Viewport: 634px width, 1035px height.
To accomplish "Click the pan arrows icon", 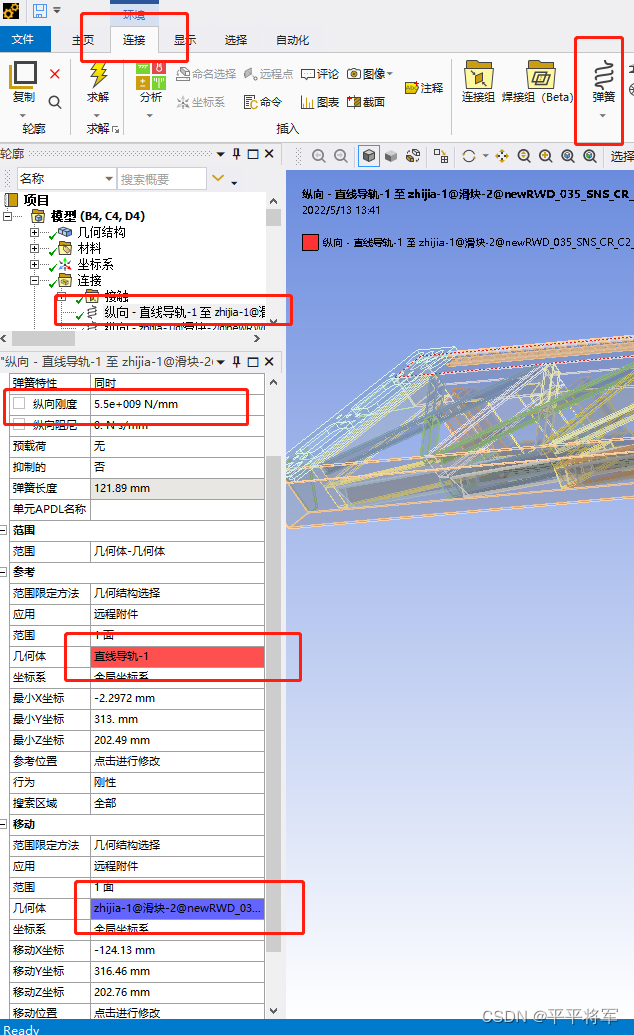I will coord(502,156).
